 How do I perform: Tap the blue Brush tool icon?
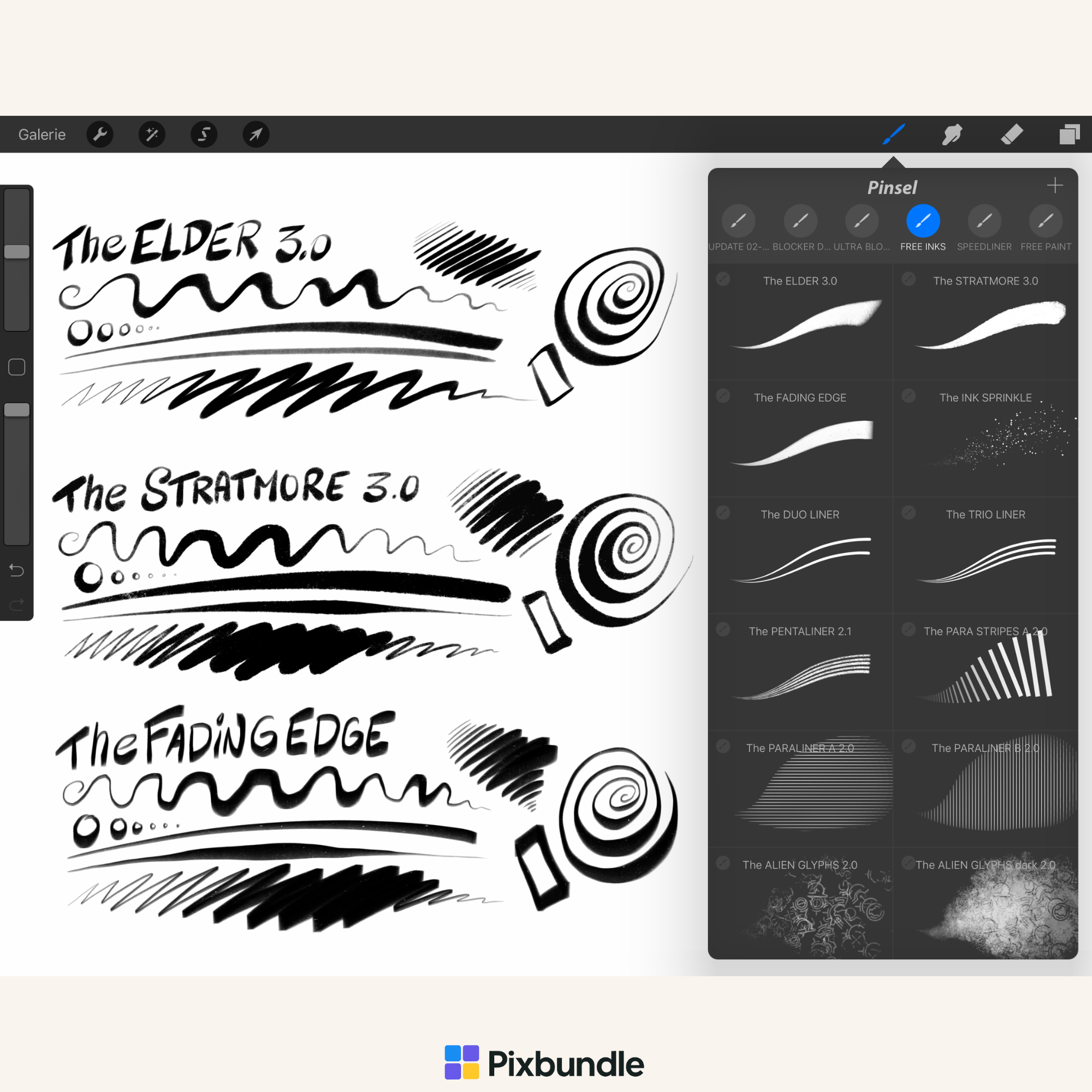pyautogui.click(x=894, y=134)
